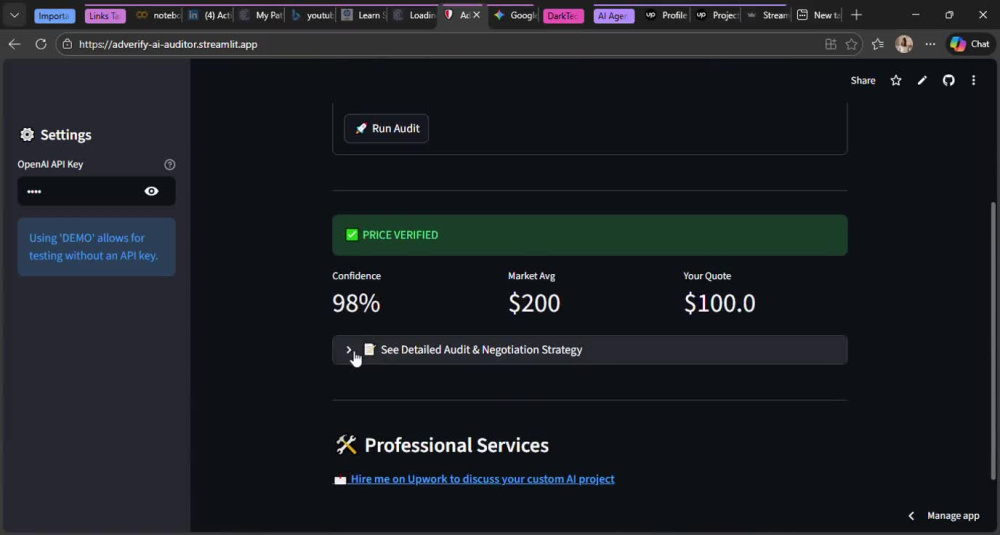Click the Using 'DEMO' info note
The height and width of the screenshot is (535, 1000).
(x=96, y=247)
